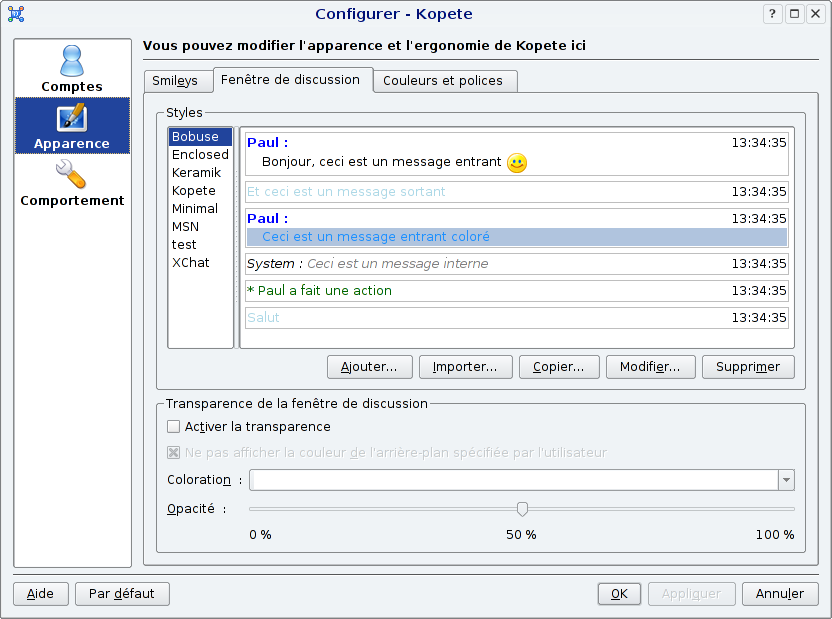The width and height of the screenshot is (832, 619).
Task: Click 'Et ceci est un message sortant' preview
Action: pyautogui.click(x=346, y=191)
